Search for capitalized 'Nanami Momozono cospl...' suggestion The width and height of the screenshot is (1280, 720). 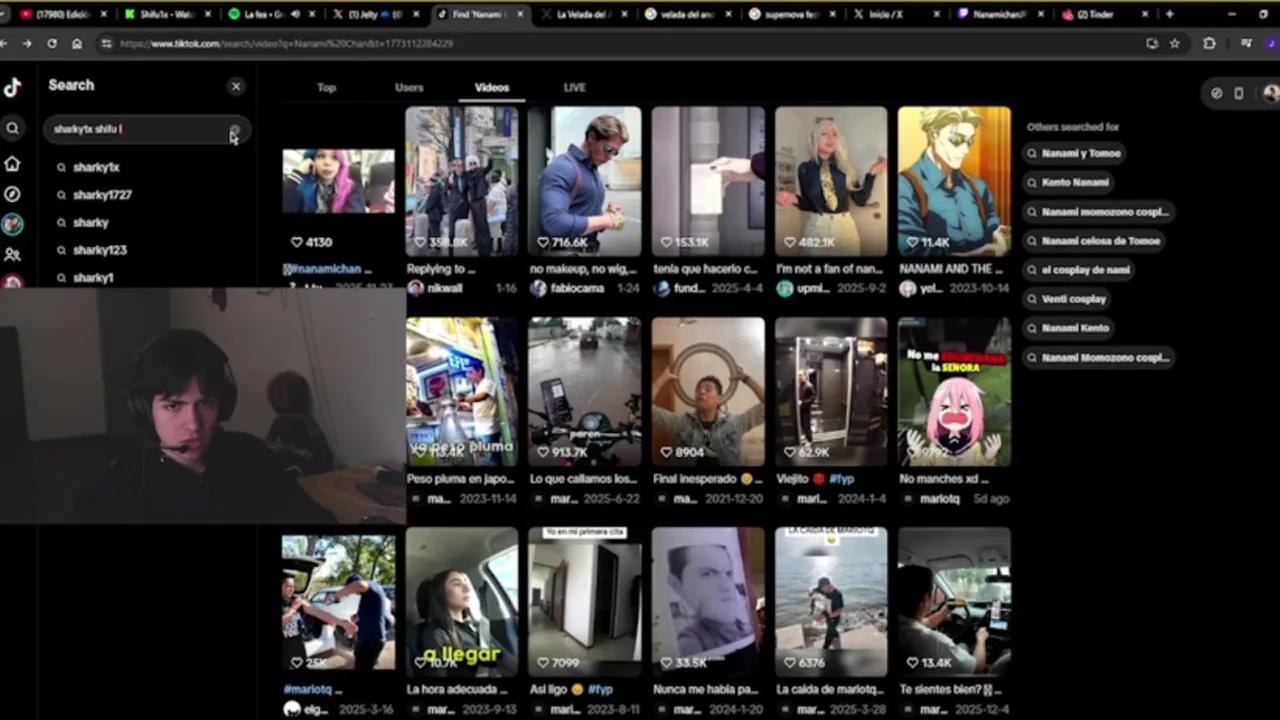[x=1098, y=357]
